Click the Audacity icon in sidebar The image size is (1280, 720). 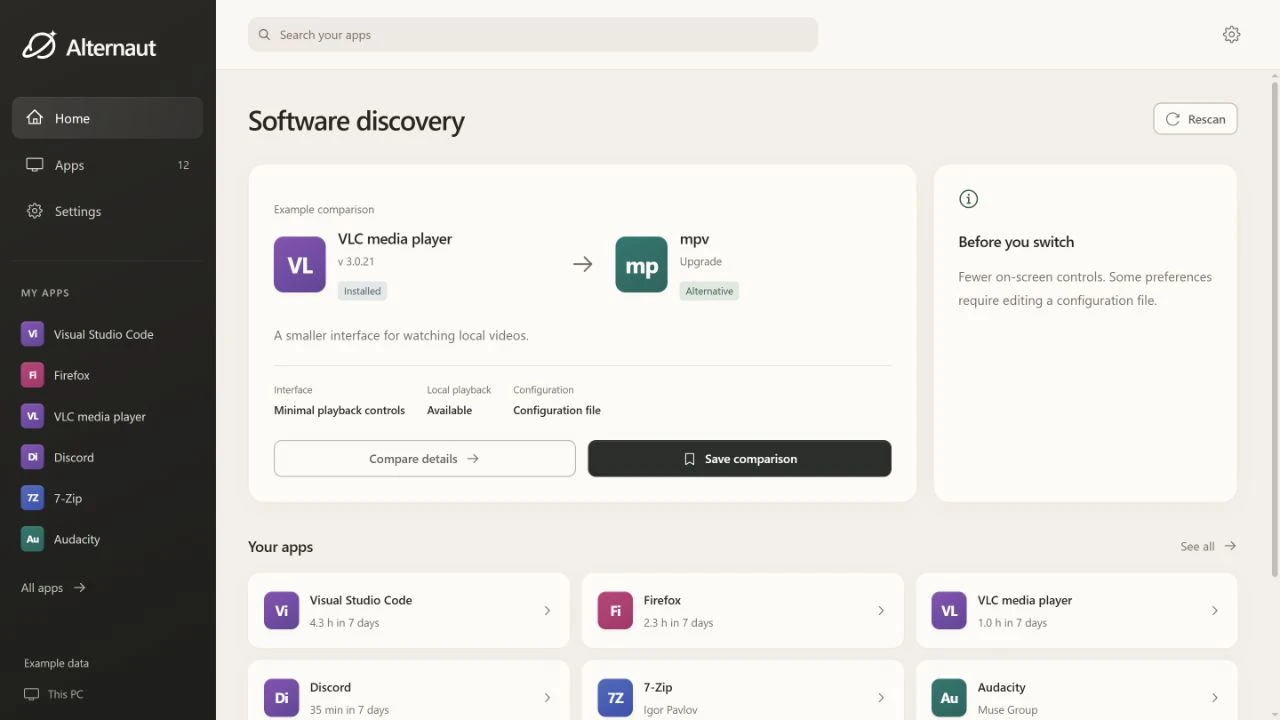tap(33, 539)
